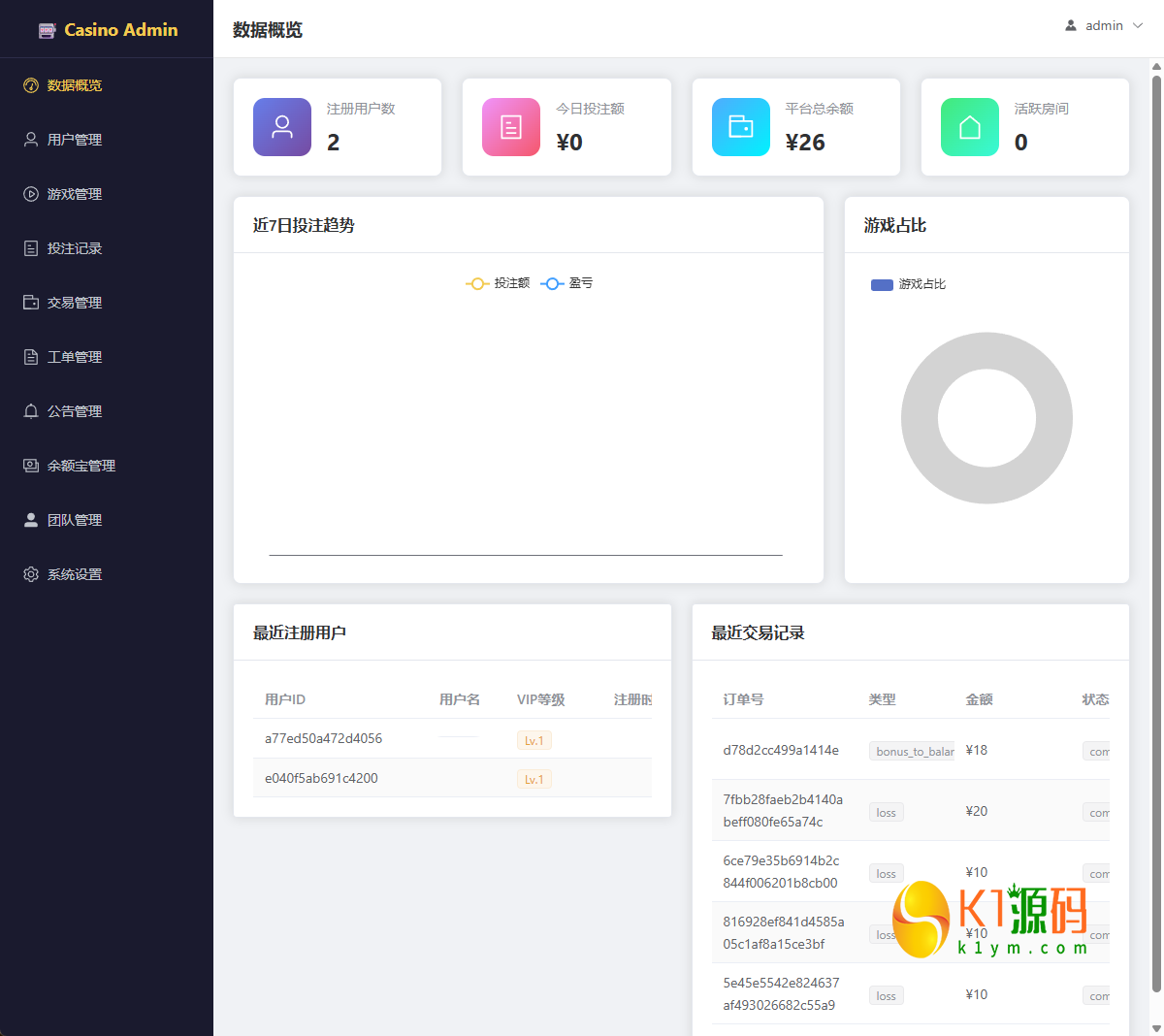Toggle the 游戏占比 pie legend
Screen dimensions: 1164x1036
pos(908,284)
